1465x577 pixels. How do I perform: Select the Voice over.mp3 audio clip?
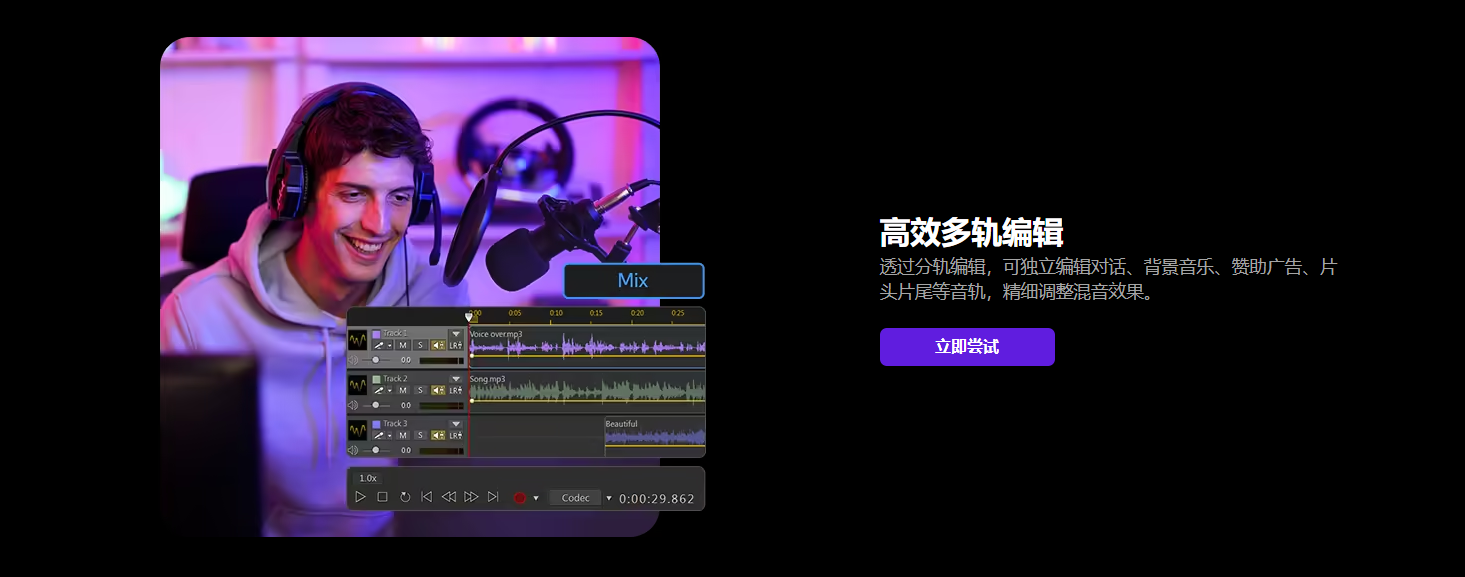(587, 346)
